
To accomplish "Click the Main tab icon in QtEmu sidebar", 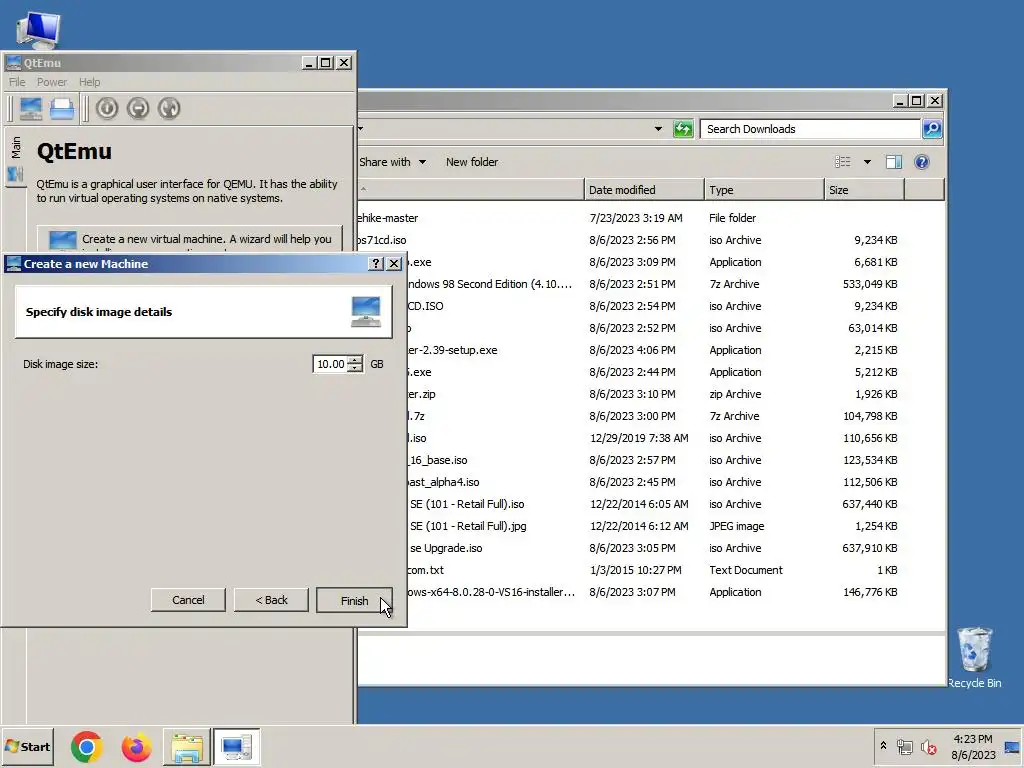I will pos(16,148).
